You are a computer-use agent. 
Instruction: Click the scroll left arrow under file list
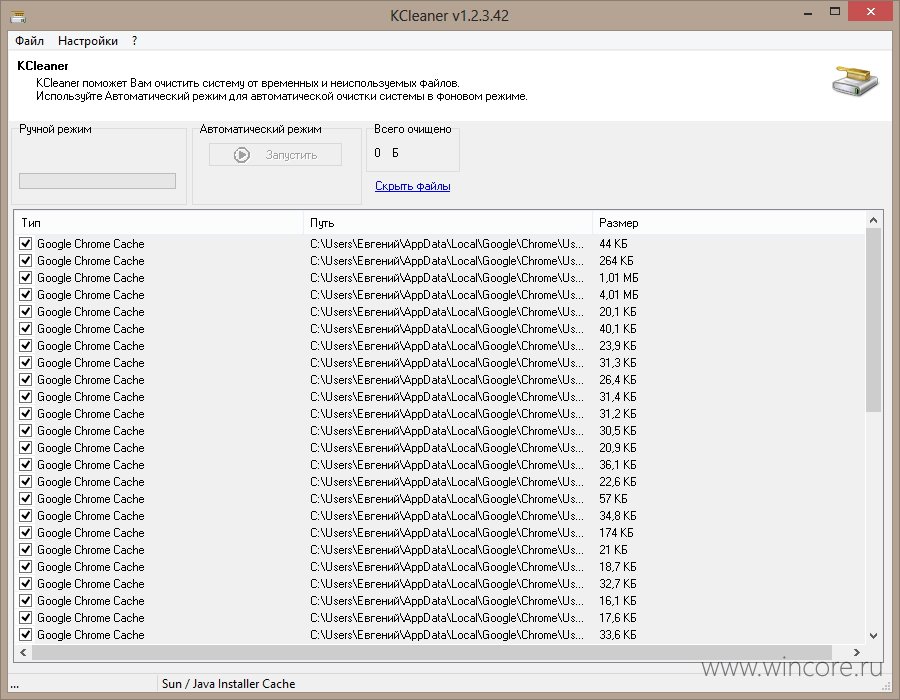click(23, 652)
